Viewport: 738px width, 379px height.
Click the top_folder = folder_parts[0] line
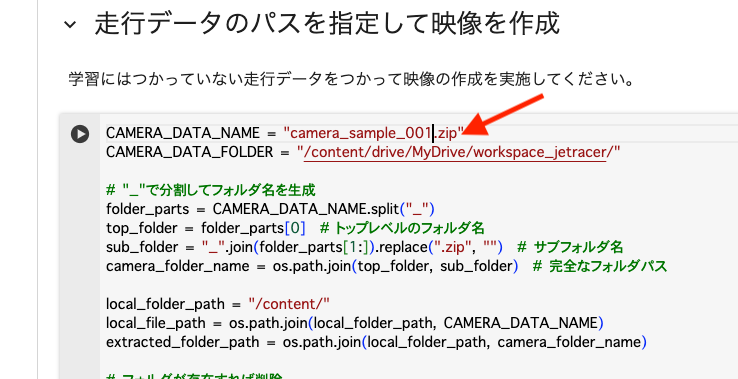coord(295,228)
